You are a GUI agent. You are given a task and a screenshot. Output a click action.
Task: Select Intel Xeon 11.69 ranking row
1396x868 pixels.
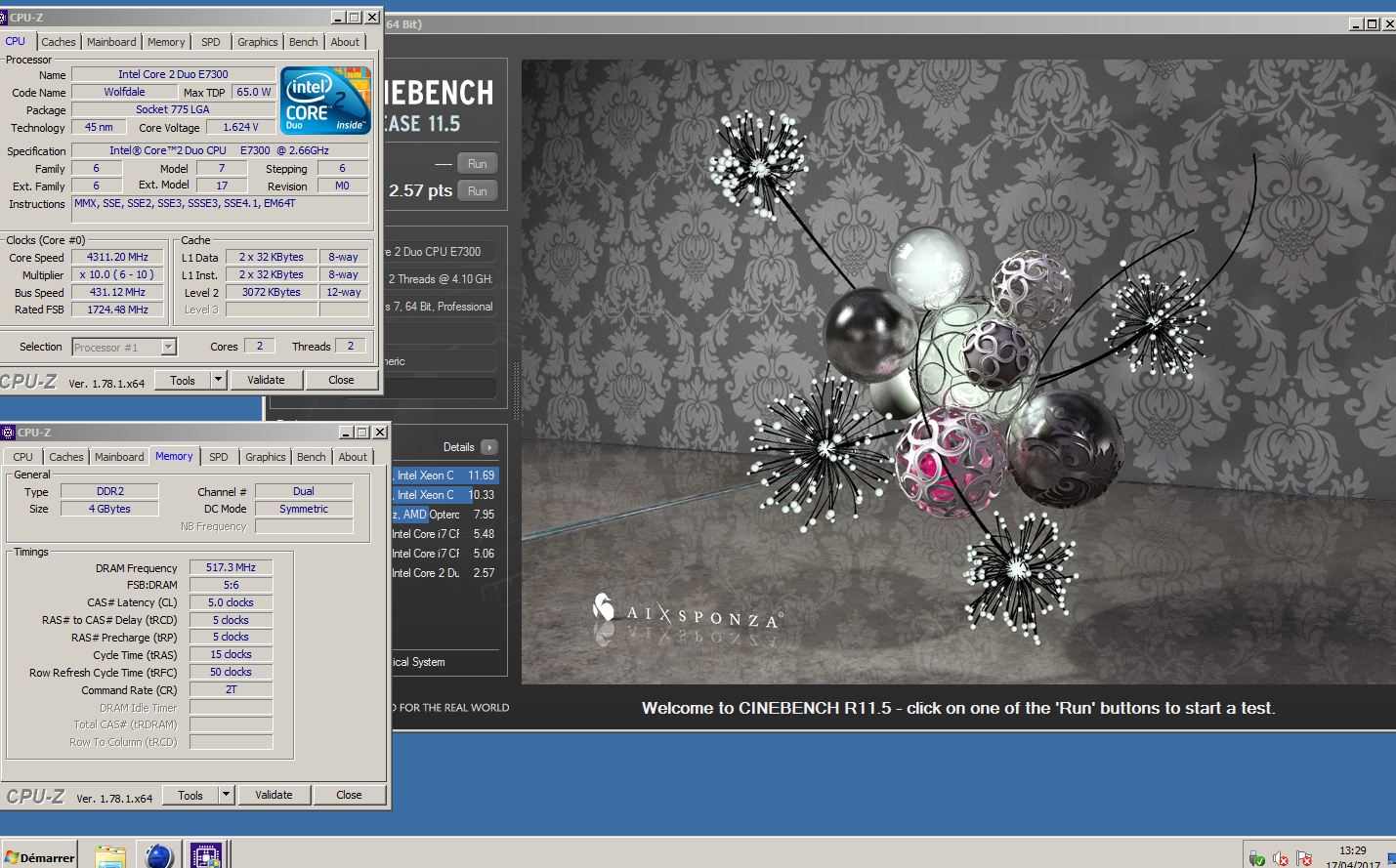click(x=445, y=475)
